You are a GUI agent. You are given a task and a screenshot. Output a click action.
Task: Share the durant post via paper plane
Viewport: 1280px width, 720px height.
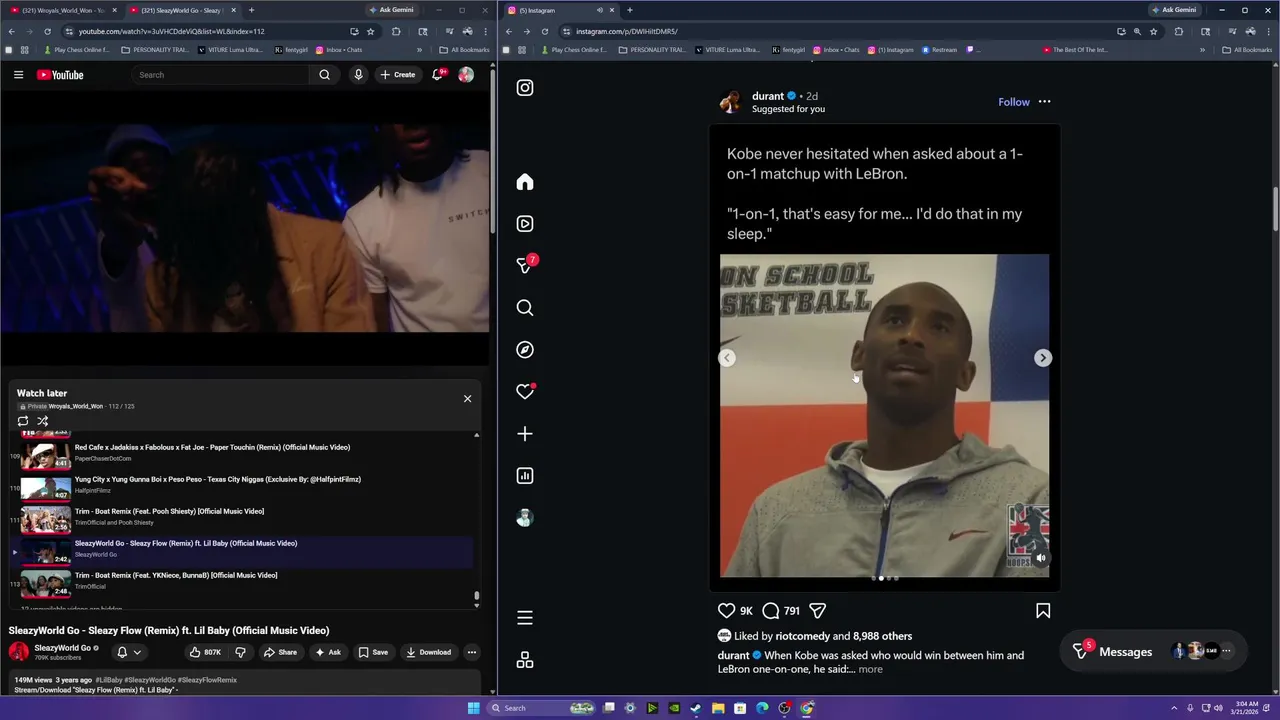point(817,611)
